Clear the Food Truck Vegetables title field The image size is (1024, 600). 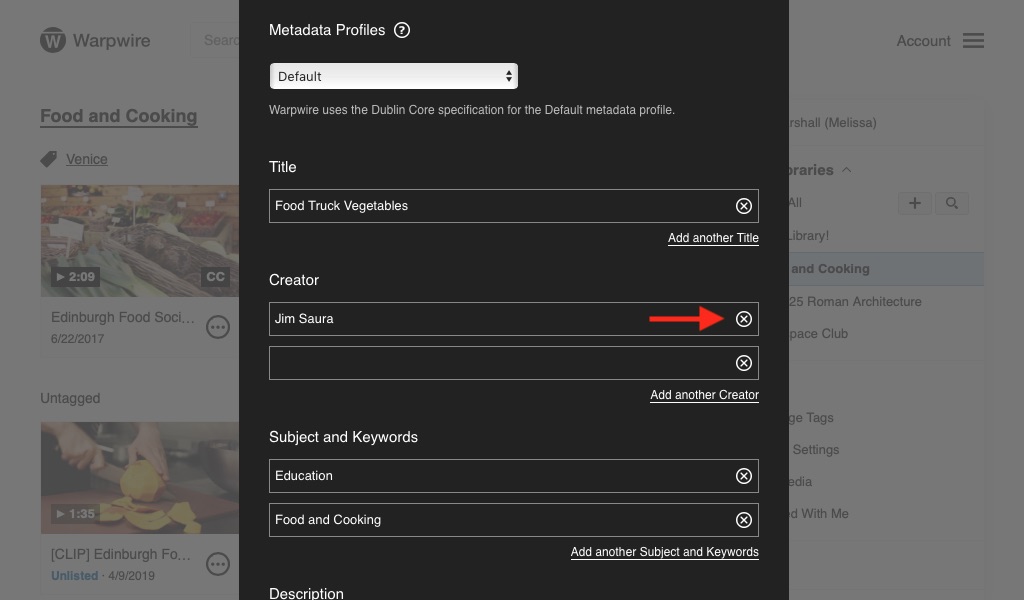pos(743,206)
